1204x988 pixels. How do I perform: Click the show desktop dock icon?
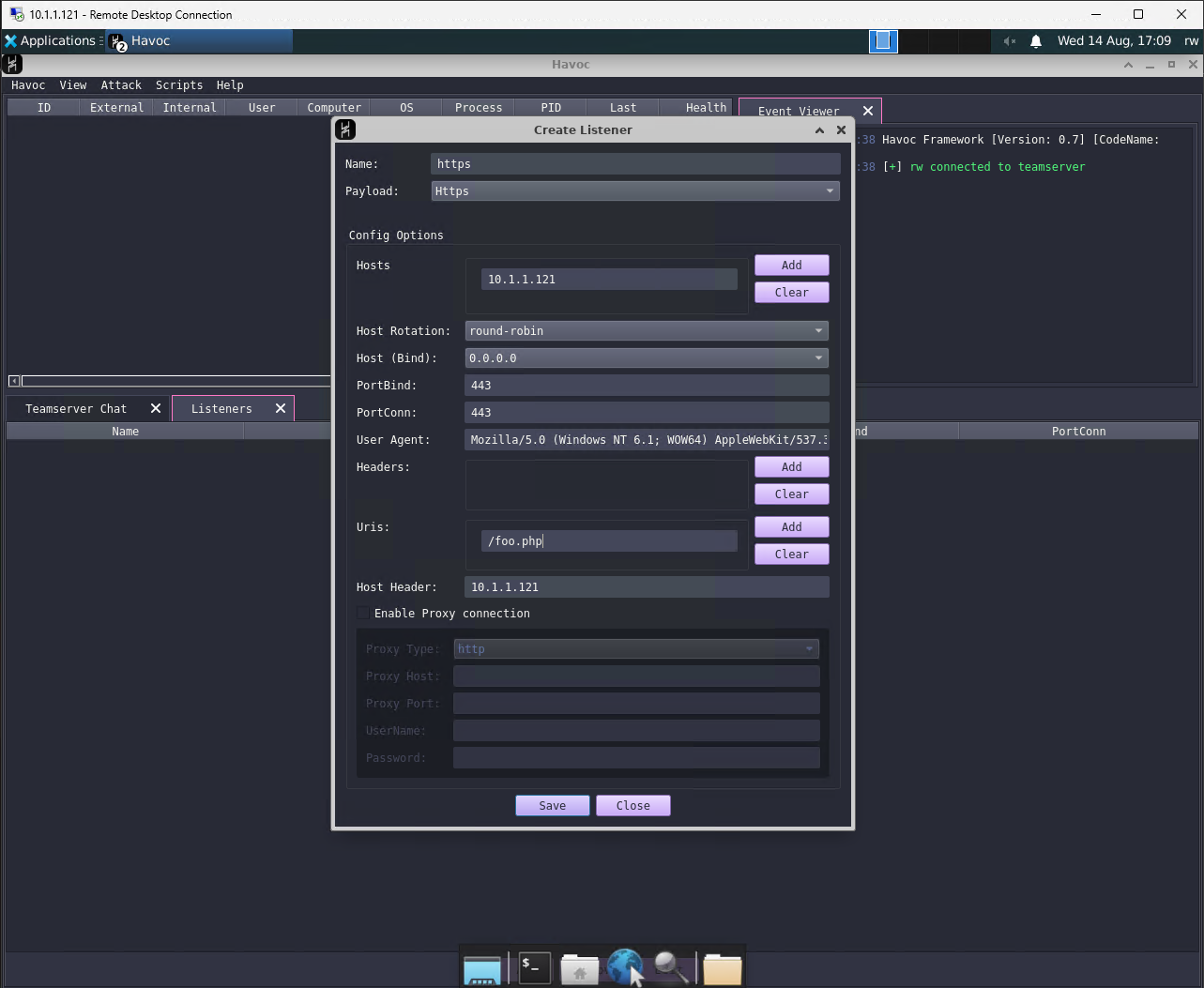point(482,970)
